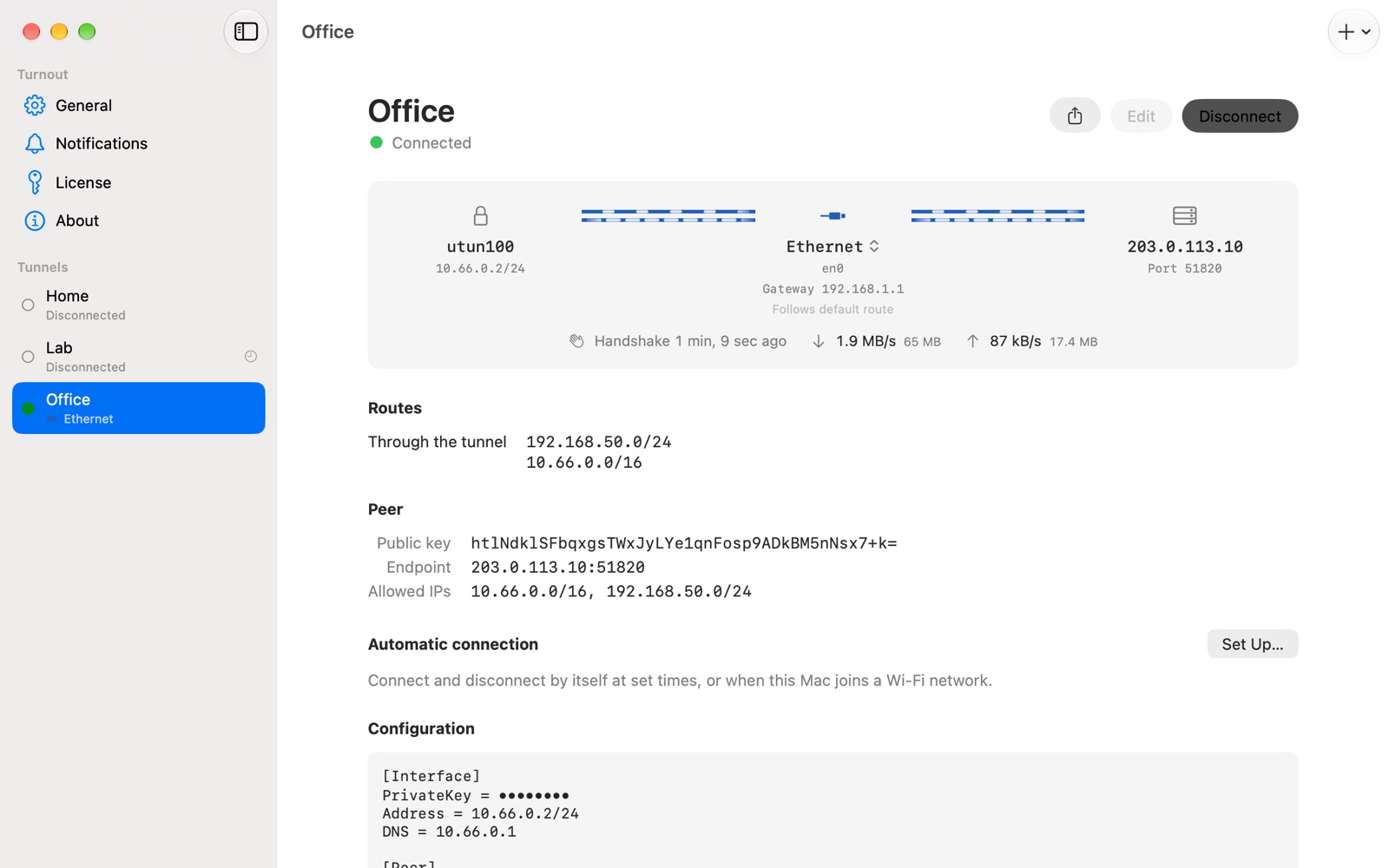Click the green Connected status dot
This screenshot has height=868, width=1389.
pyautogui.click(x=376, y=142)
